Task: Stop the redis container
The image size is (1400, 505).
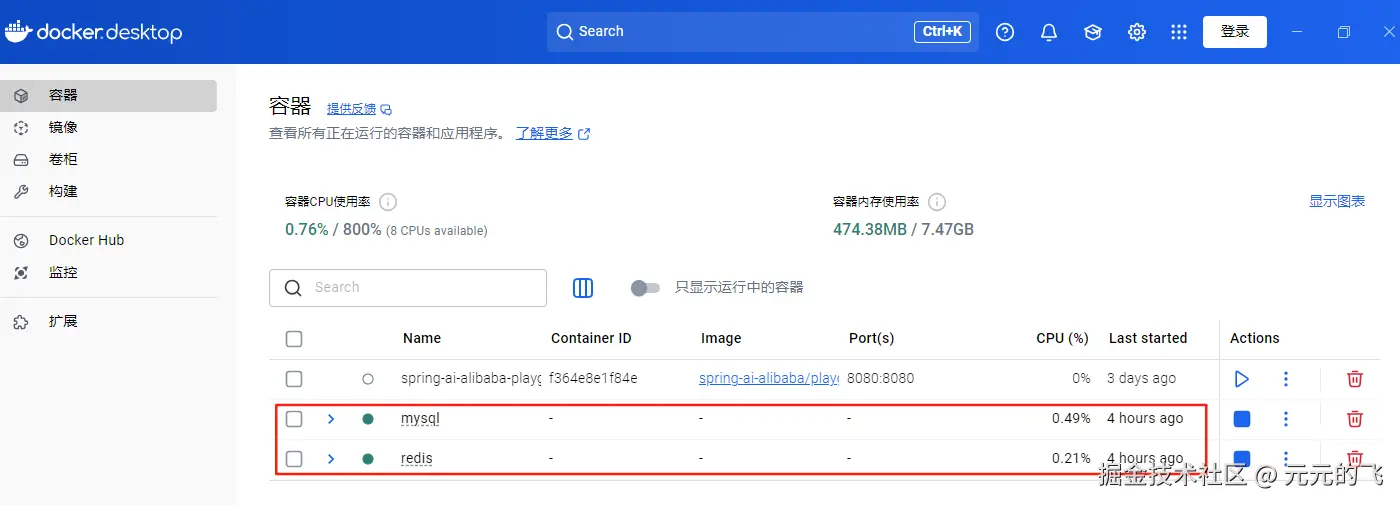Action: click(x=1242, y=457)
